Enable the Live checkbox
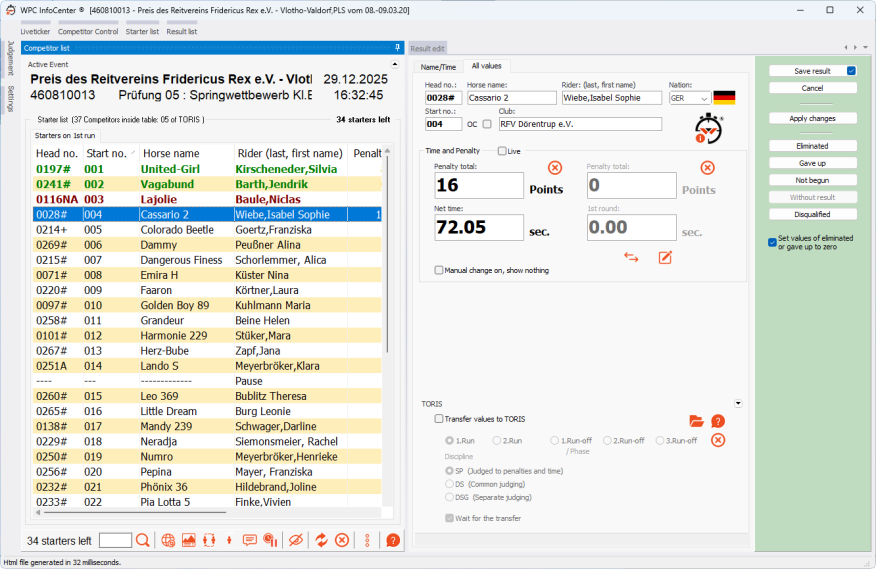876x569 pixels. pos(502,151)
